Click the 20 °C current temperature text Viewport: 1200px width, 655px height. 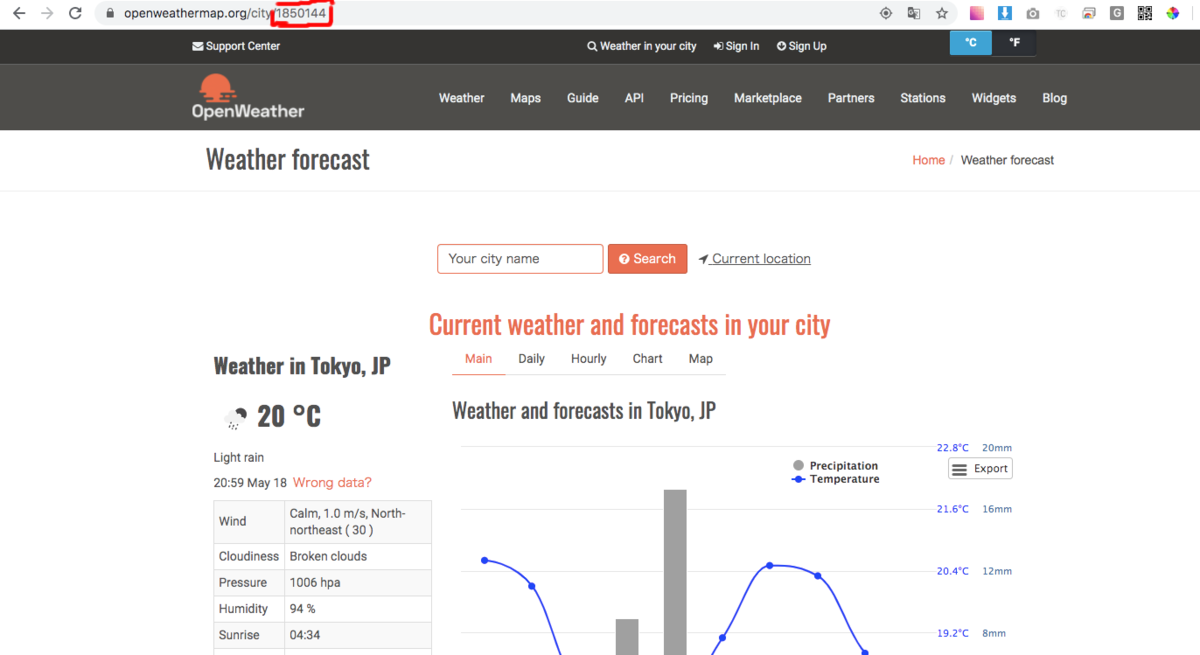click(x=289, y=416)
